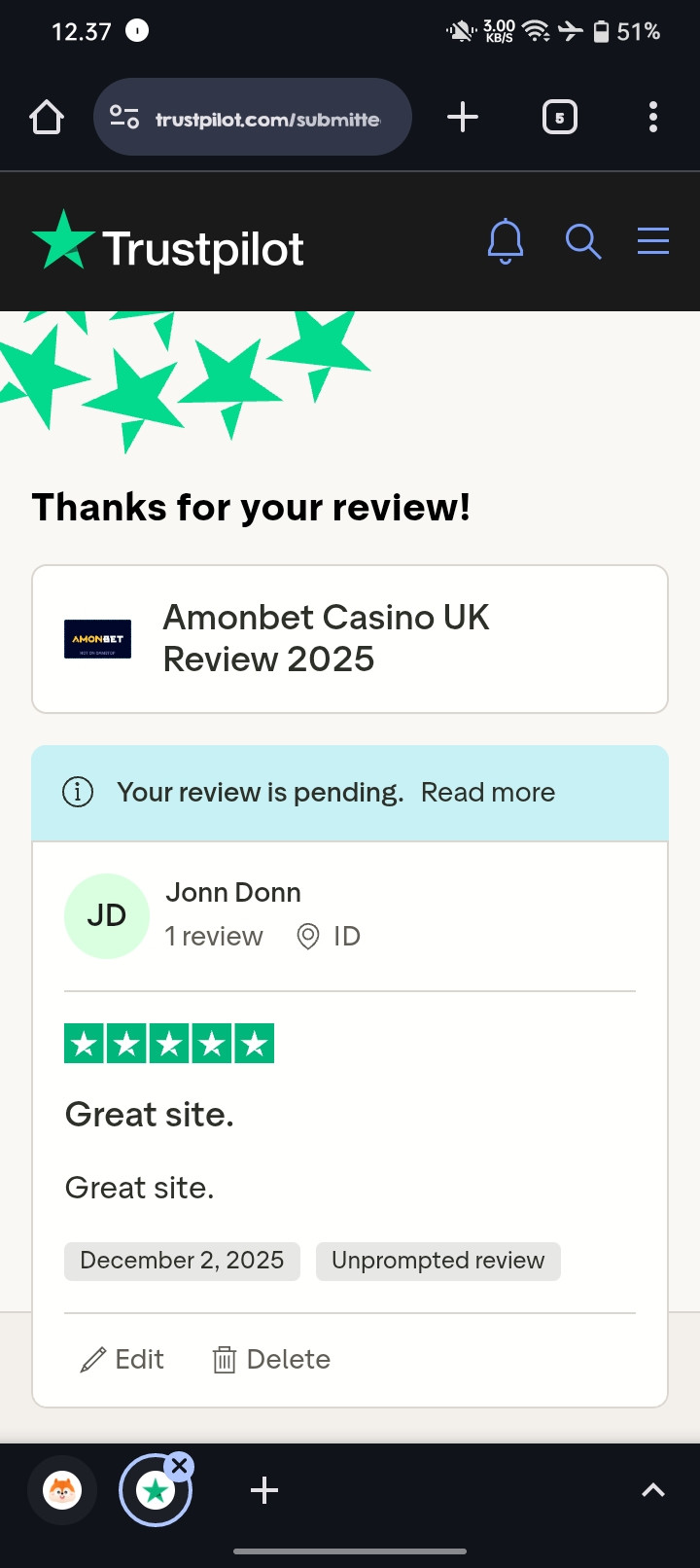Image resolution: width=700 pixels, height=1568 pixels.
Task: Open the Trustpilot hamburger menu
Action: click(x=653, y=241)
